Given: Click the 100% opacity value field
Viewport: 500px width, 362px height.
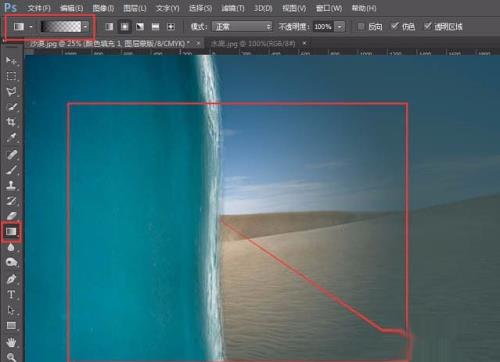Looking at the screenshot, I should 323,26.
